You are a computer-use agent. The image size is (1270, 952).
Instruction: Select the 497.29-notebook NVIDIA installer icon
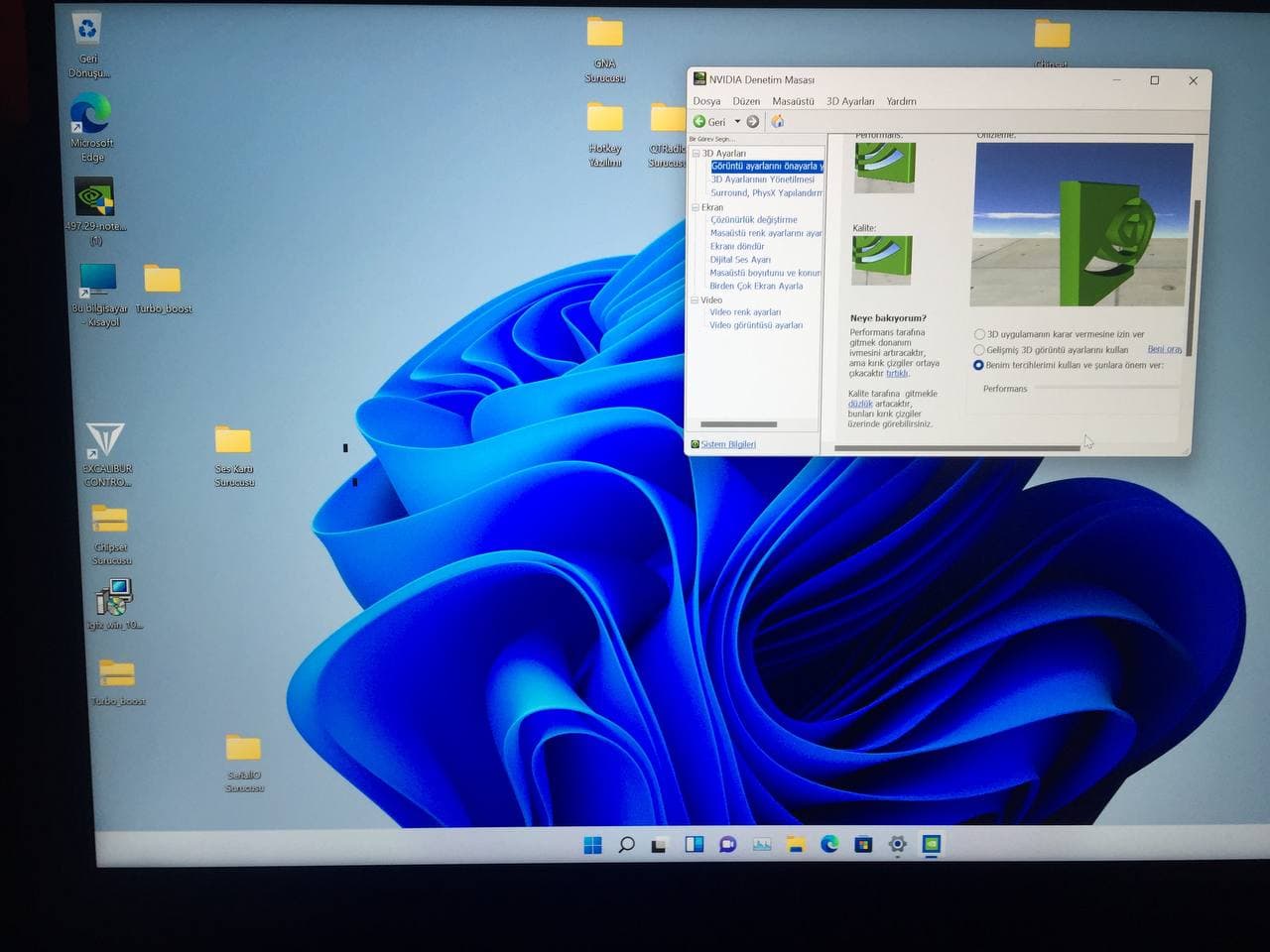pyautogui.click(x=95, y=211)
